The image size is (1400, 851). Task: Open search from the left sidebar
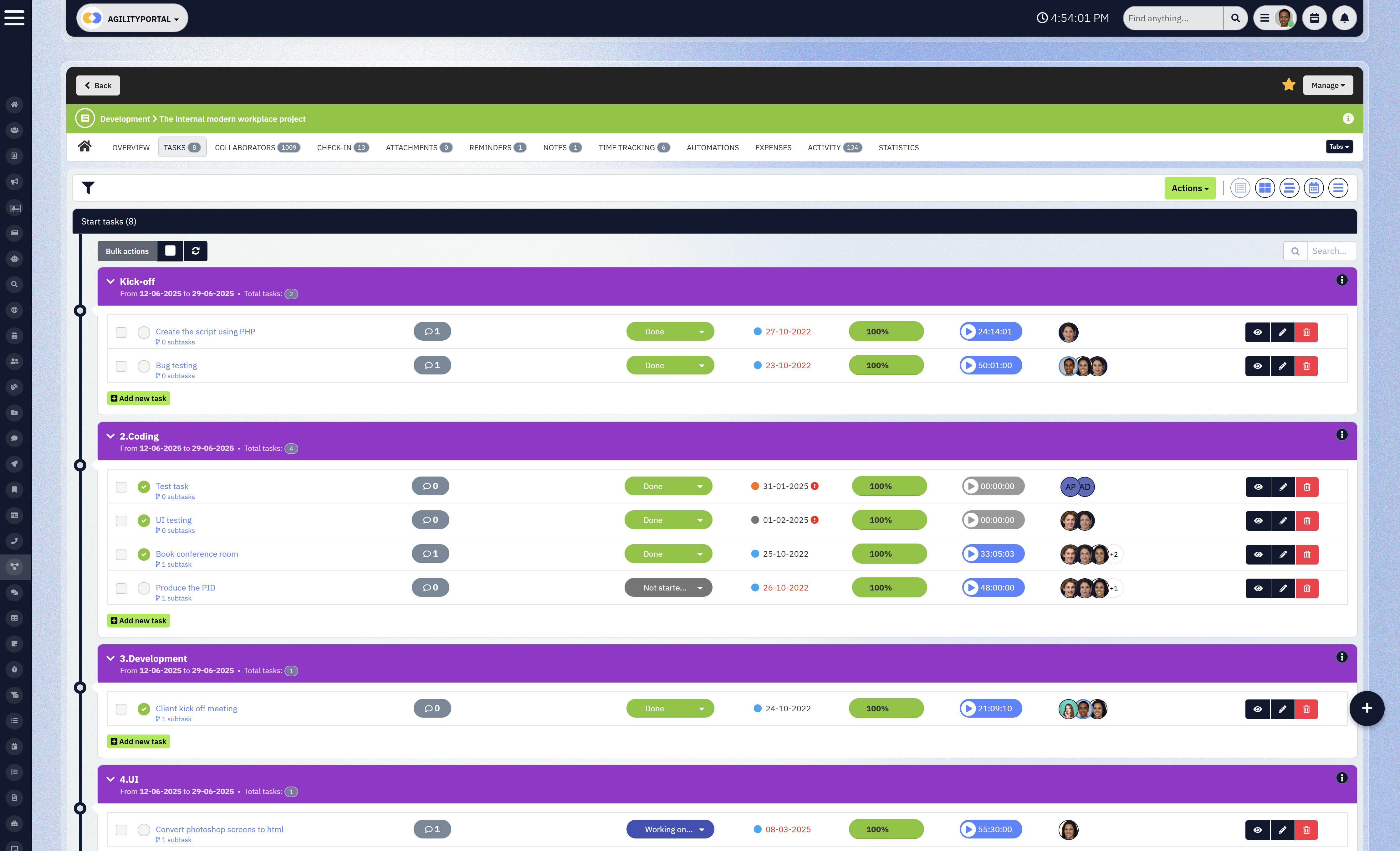pos(15,284)
